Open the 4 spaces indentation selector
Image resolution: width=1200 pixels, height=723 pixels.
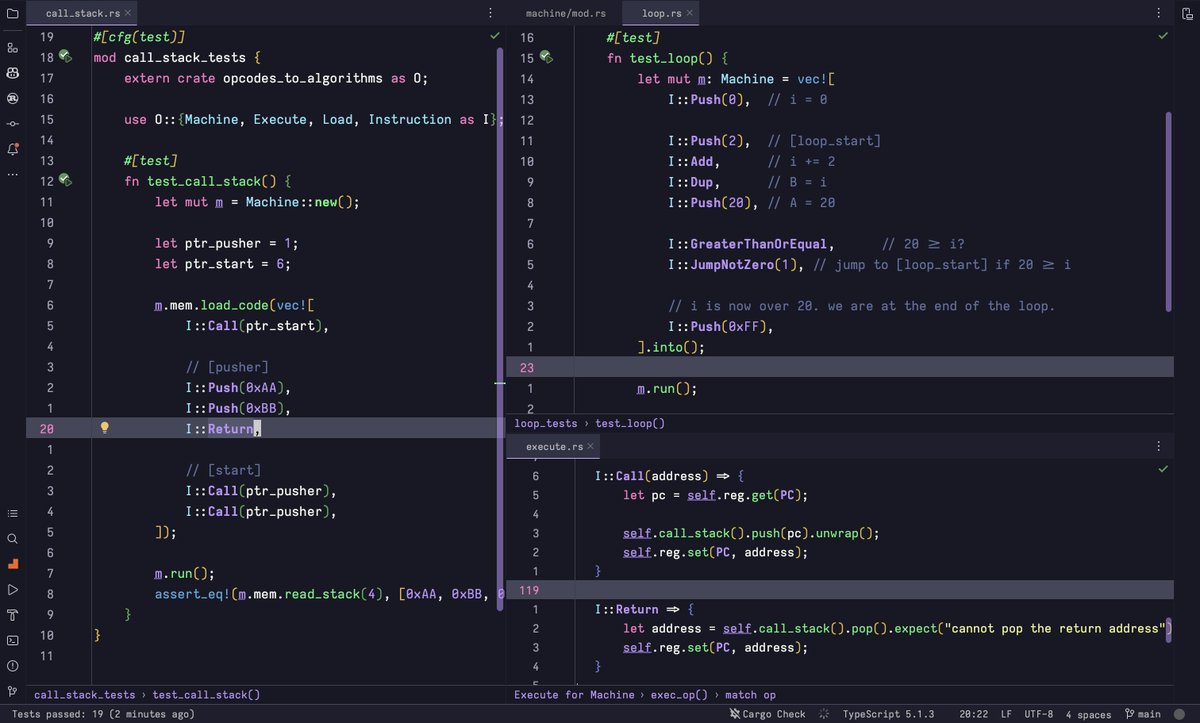[x=1088, y=714]
